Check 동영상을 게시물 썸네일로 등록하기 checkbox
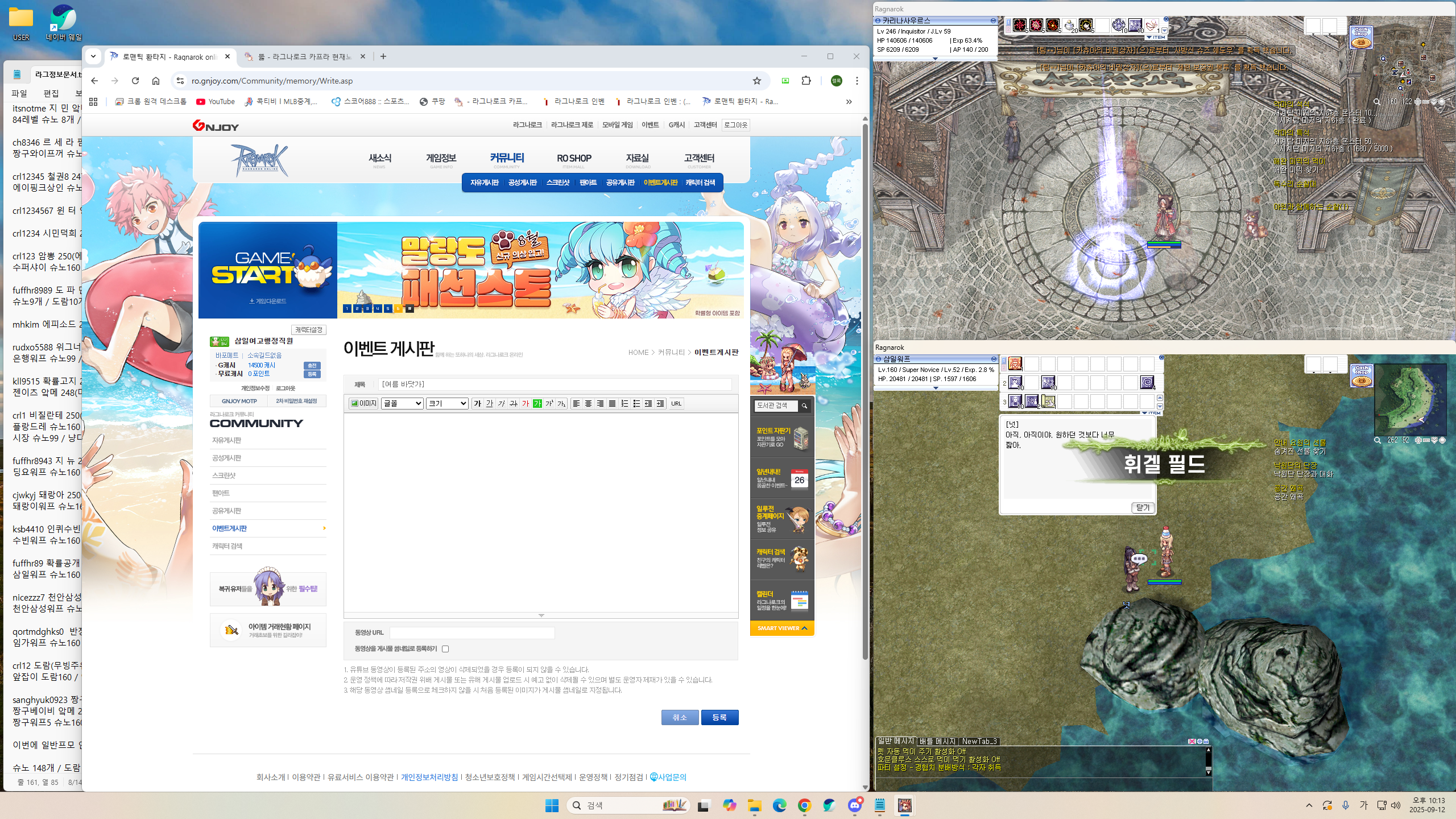1456x819 pixels. [445, 649]
